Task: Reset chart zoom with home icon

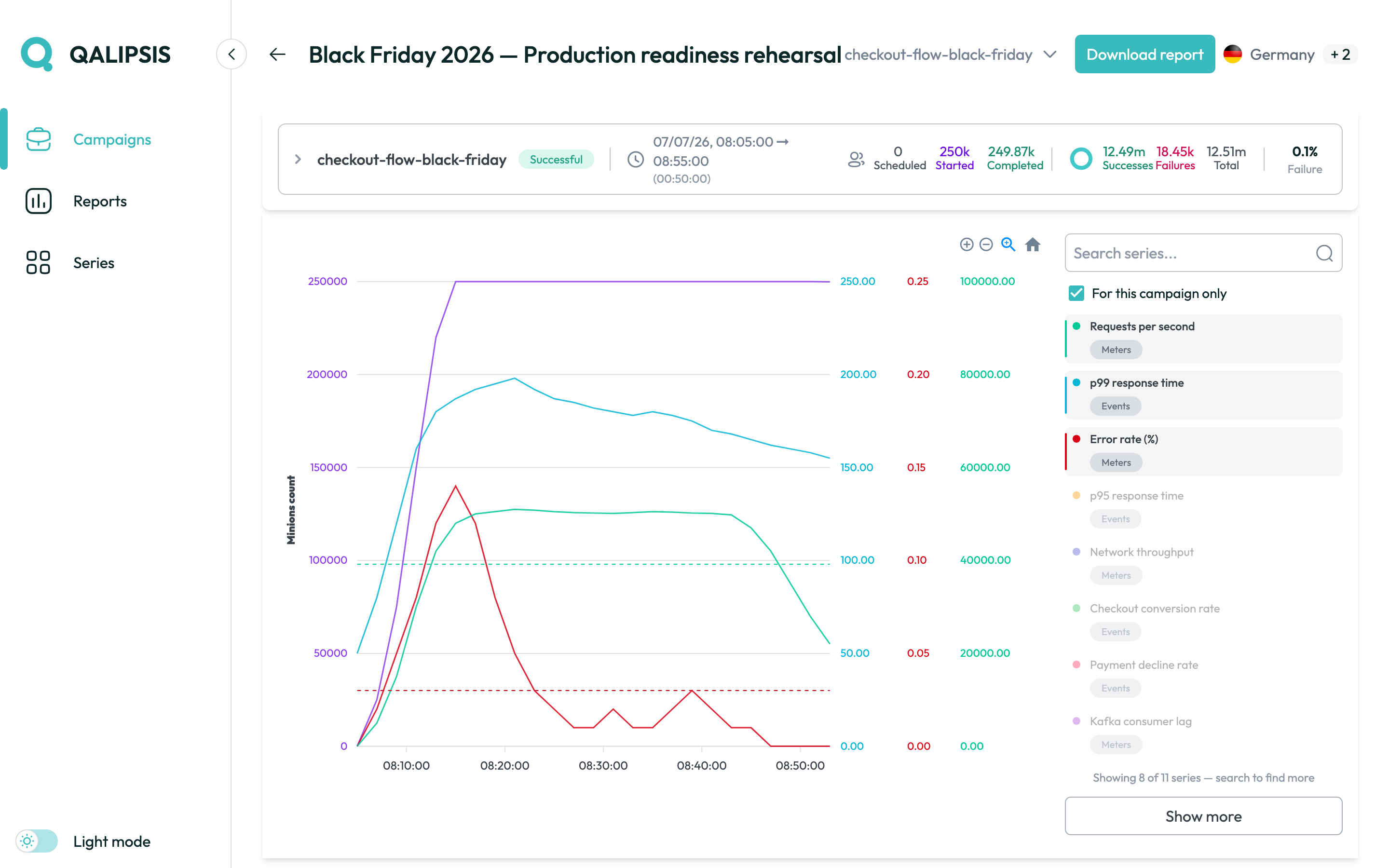Action: [x=1033, y=244]
